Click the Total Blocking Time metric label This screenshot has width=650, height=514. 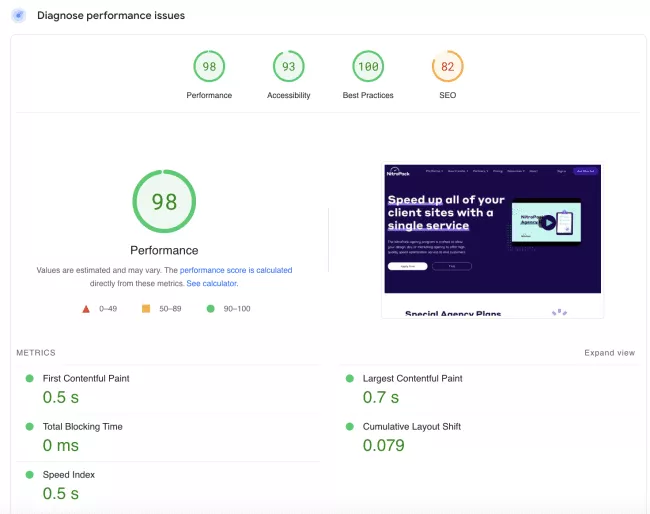click(82, 427)
